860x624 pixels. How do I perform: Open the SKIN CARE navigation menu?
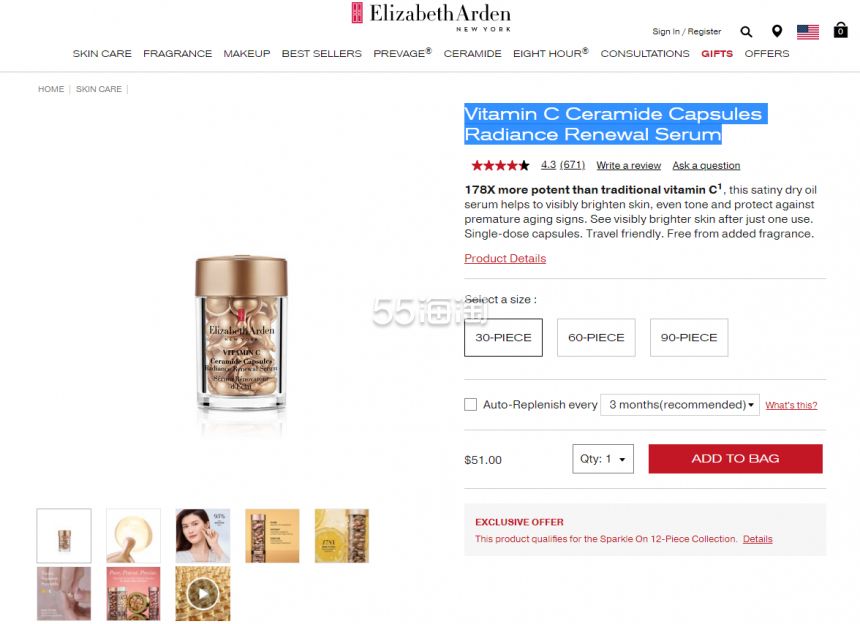[x=102, y=54]
